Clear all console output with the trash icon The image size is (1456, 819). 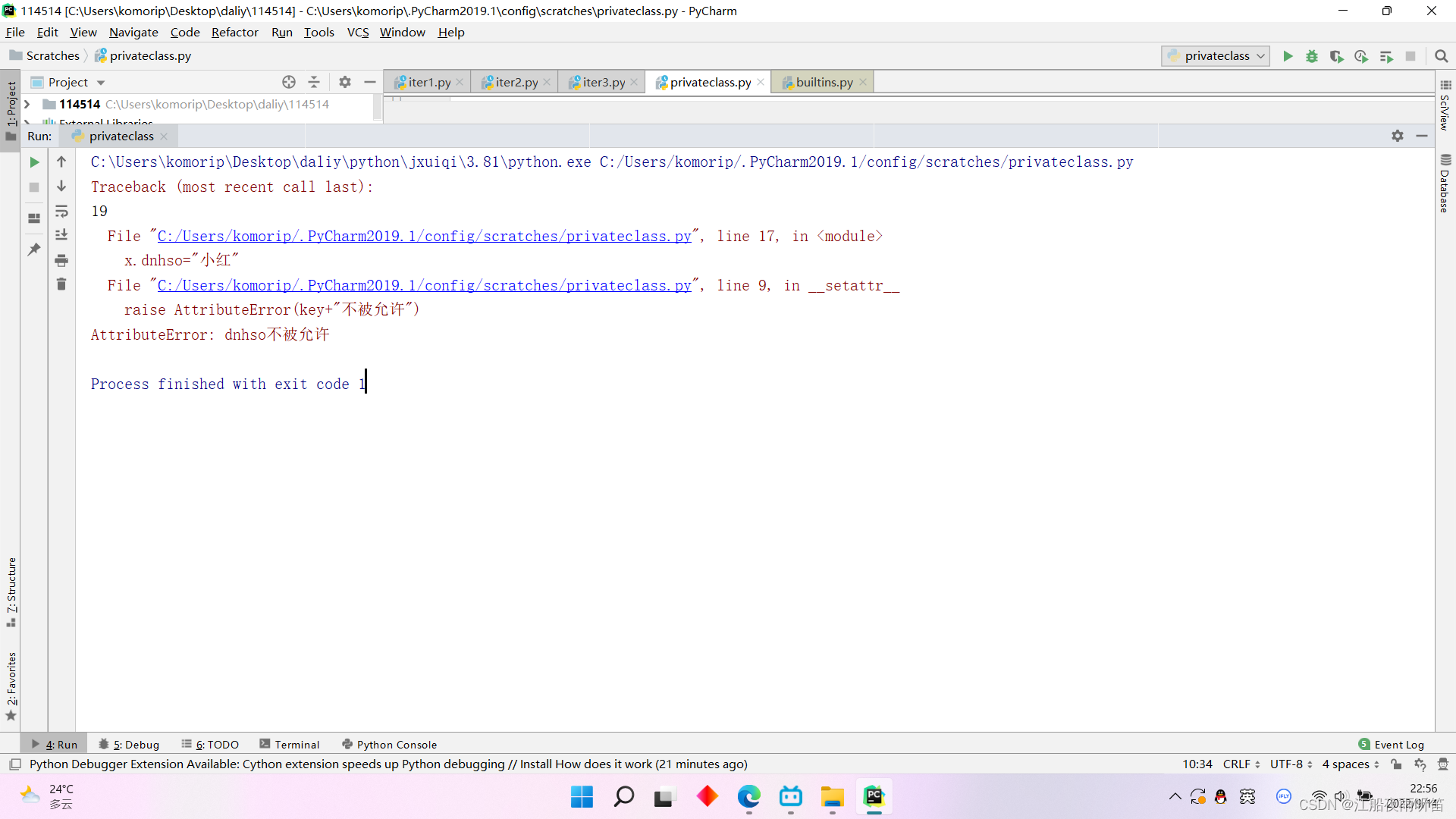pyautogui.click(x=61, y=284)
